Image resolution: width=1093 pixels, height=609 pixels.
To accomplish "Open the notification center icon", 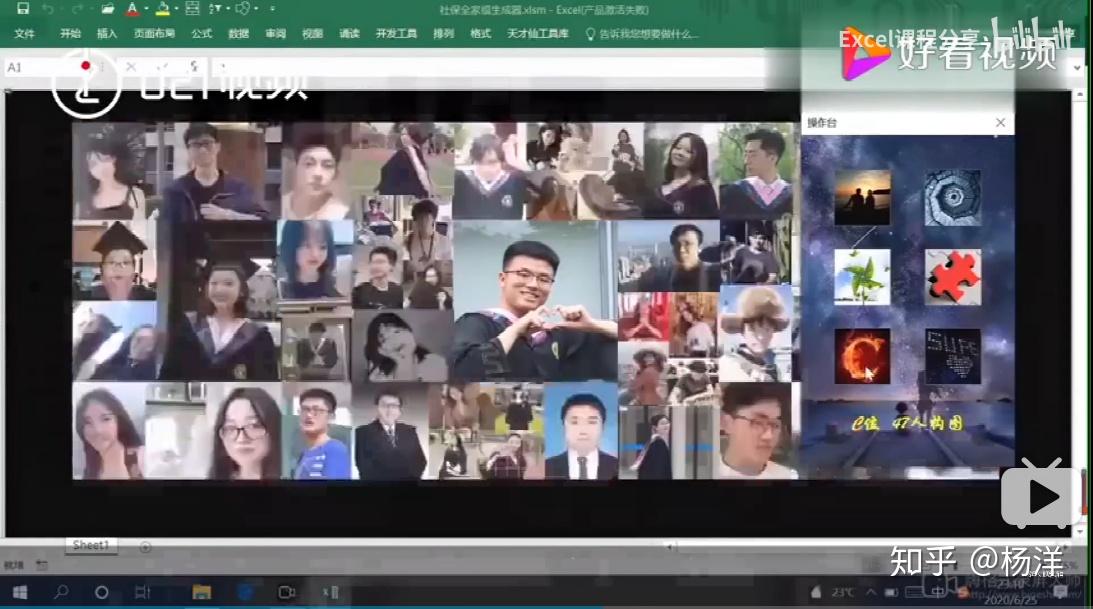I will tap(1060, 592).
